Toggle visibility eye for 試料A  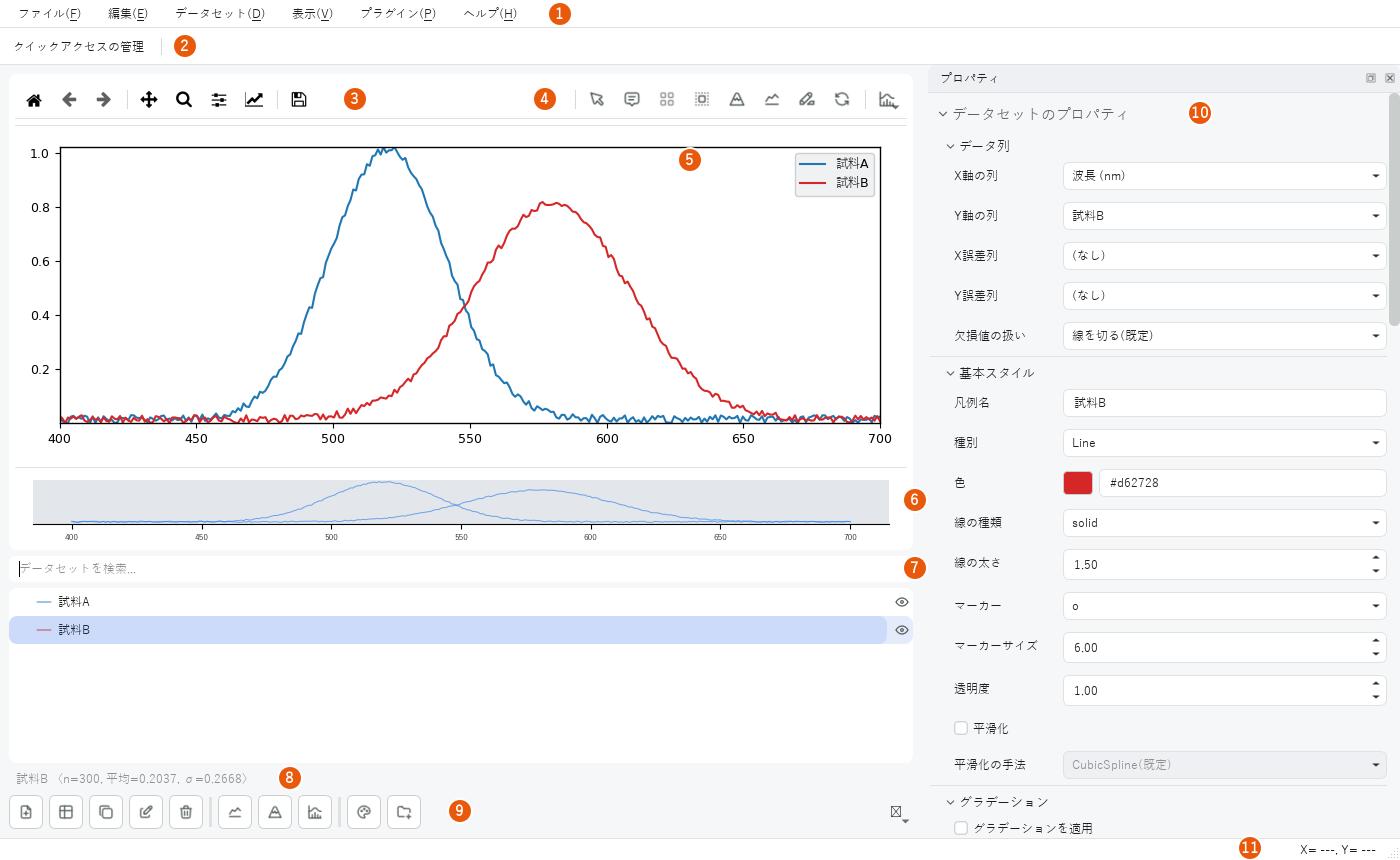click(x=902, y=602)
